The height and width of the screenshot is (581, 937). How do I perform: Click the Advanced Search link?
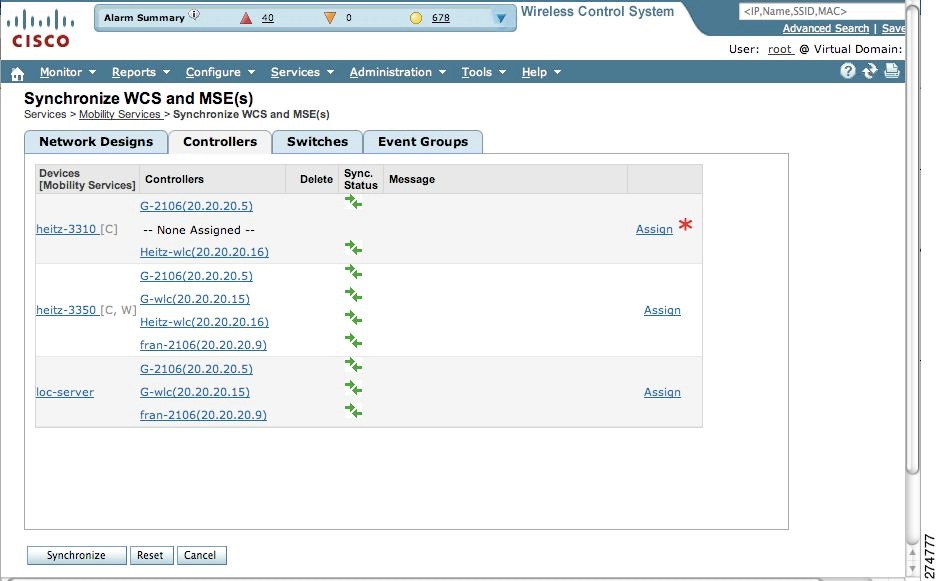pyautogui.click(x=826, y=28)
